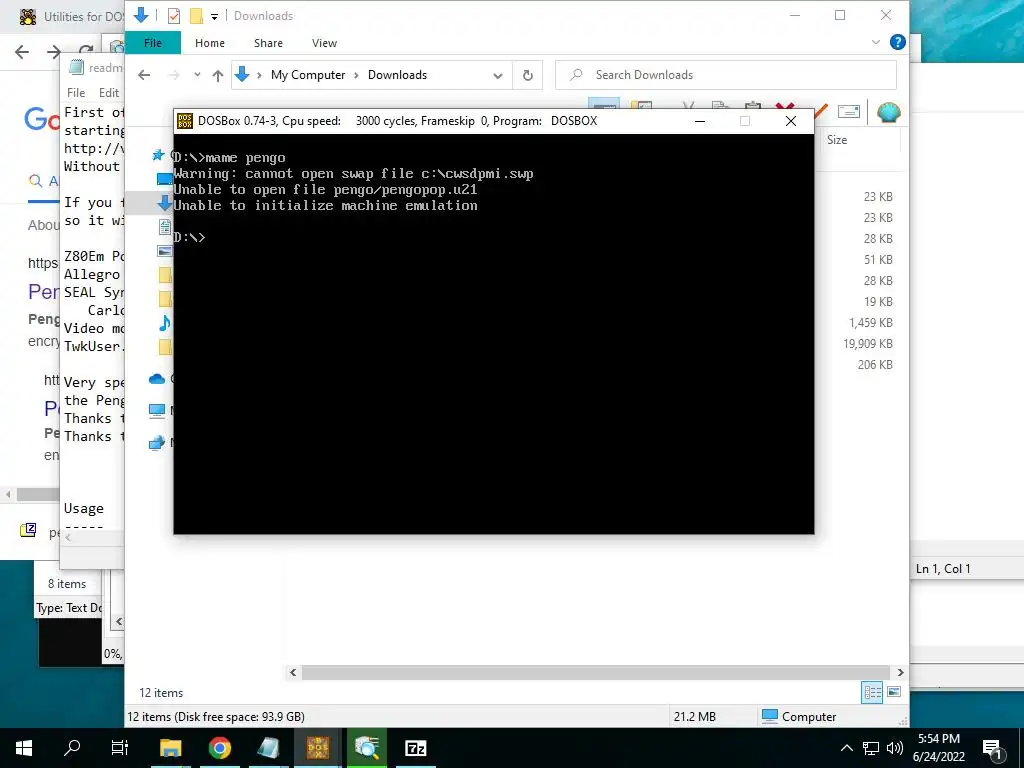
Task: Open the Windows Start menu
Action: pyautogui.click(x=24, y=748)
